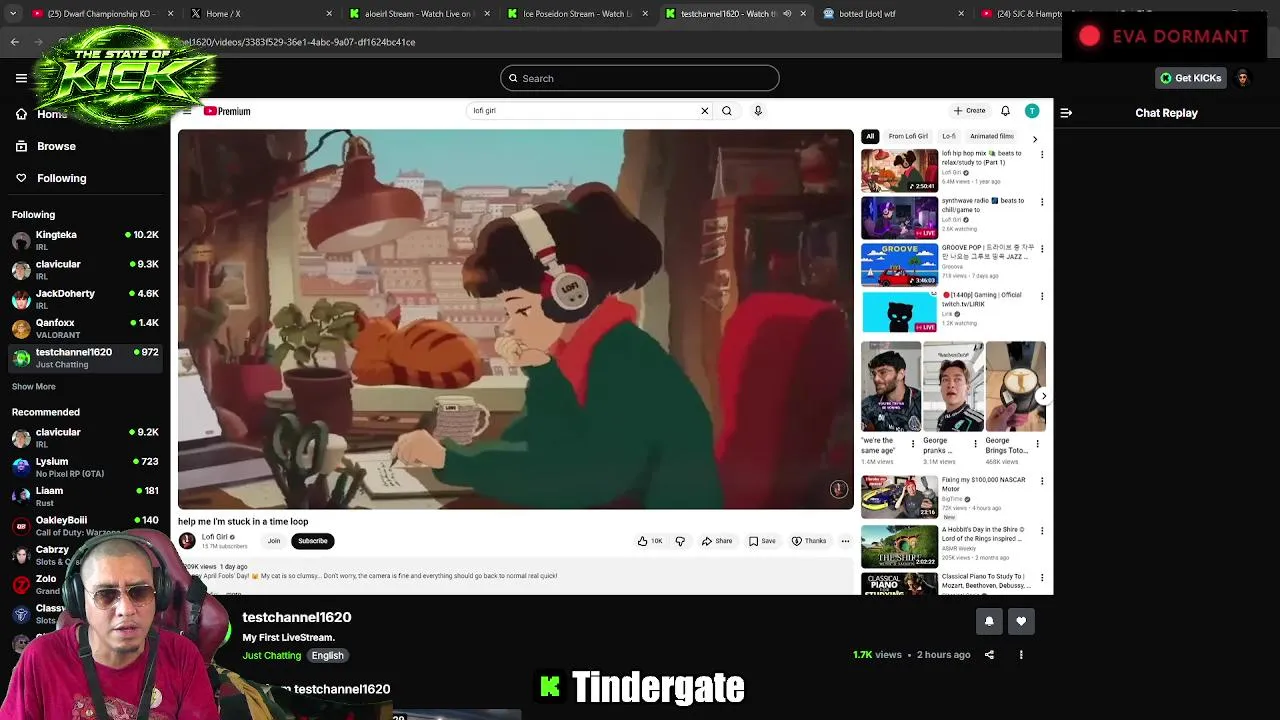1280x720 pixels.
Task: Click the muted-tab speaker icon on testchannel1620 tab
Action: click(787, 14)
